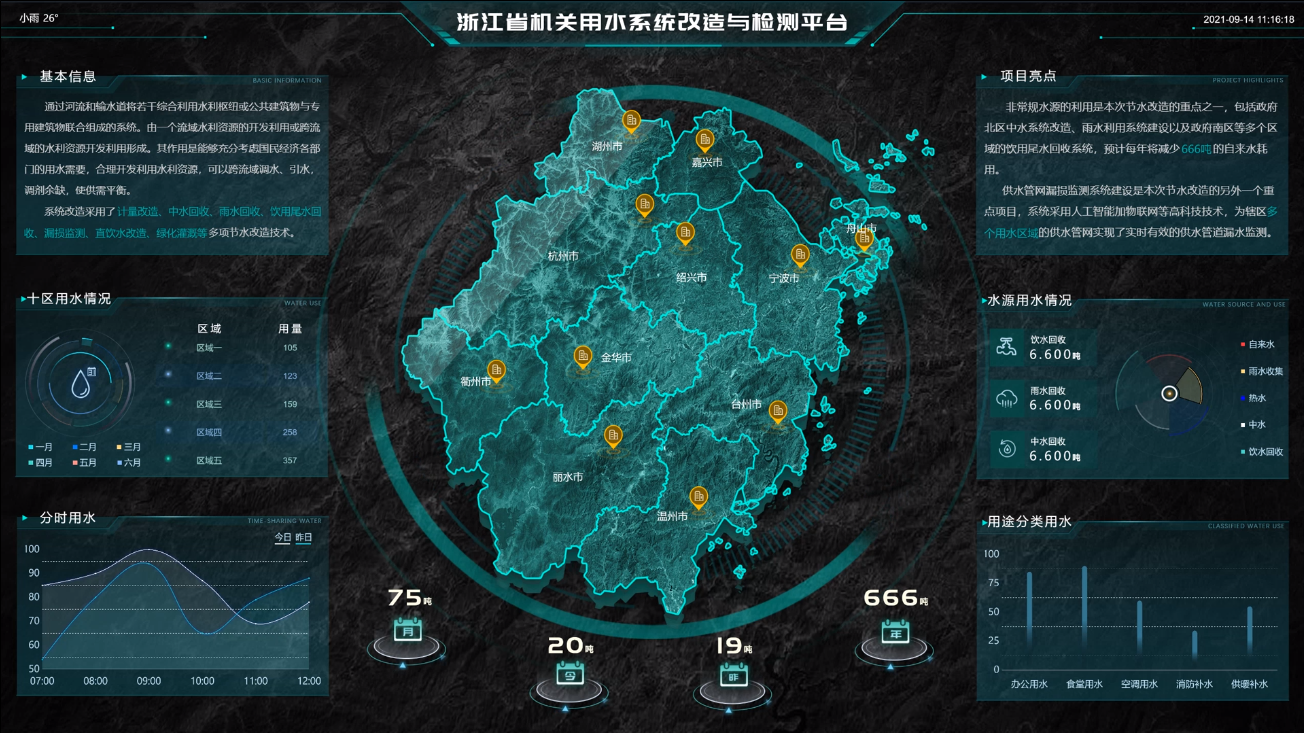Select the 区域一 row
The width and height of the screenshot is (1304, 733).
click(240, 348)
